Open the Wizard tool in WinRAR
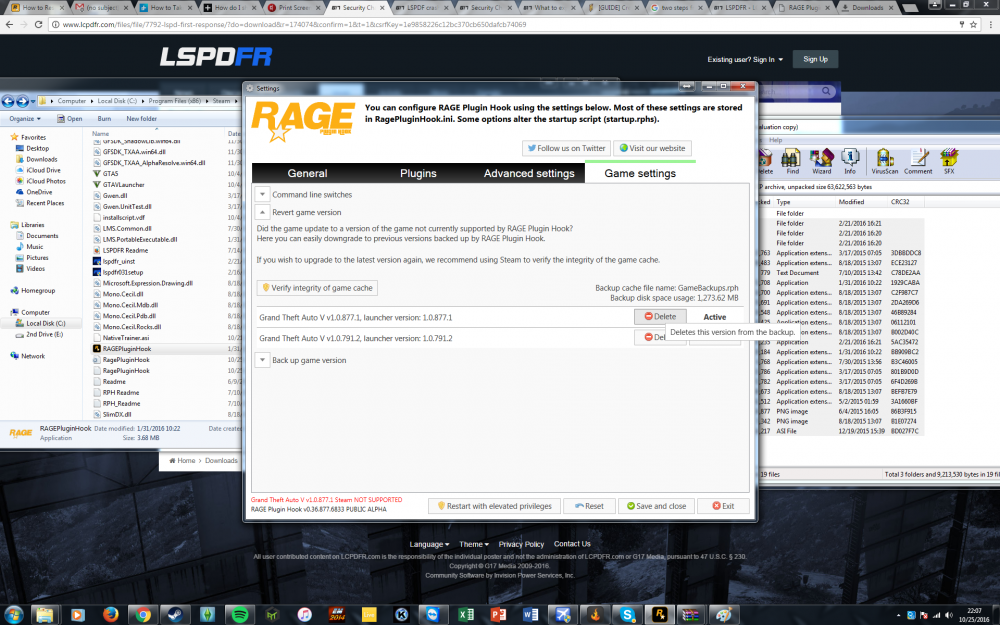Viewport: 1000px width, 625px height. pyautogui.click(x=821, y=161)
